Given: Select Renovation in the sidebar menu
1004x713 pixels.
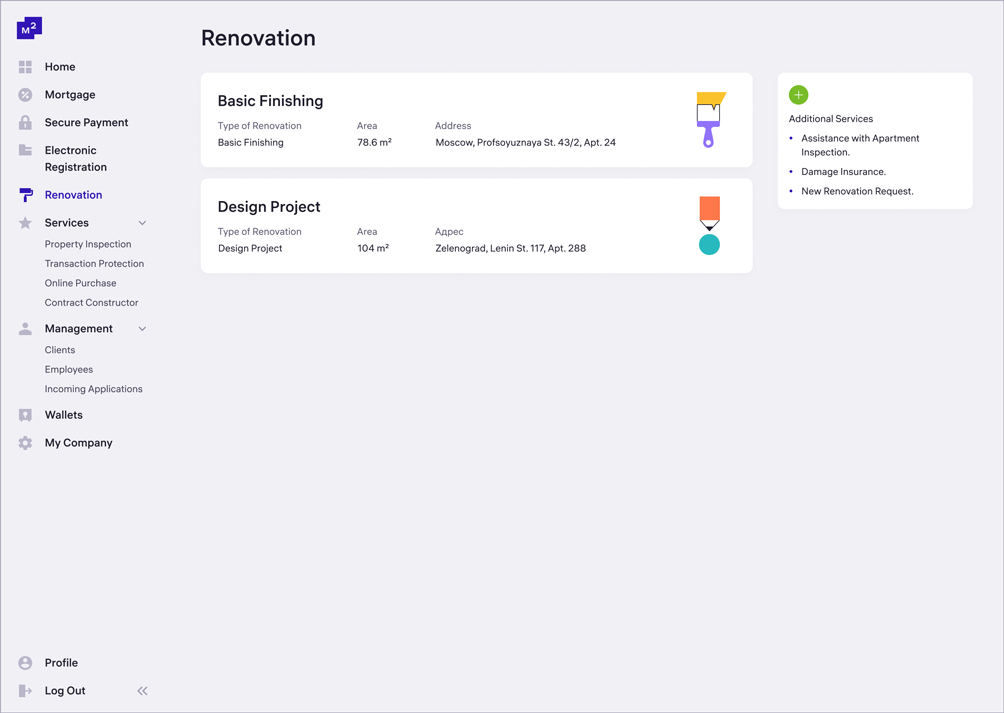Looking at the screenshot, I should click(x=73, y=195).
